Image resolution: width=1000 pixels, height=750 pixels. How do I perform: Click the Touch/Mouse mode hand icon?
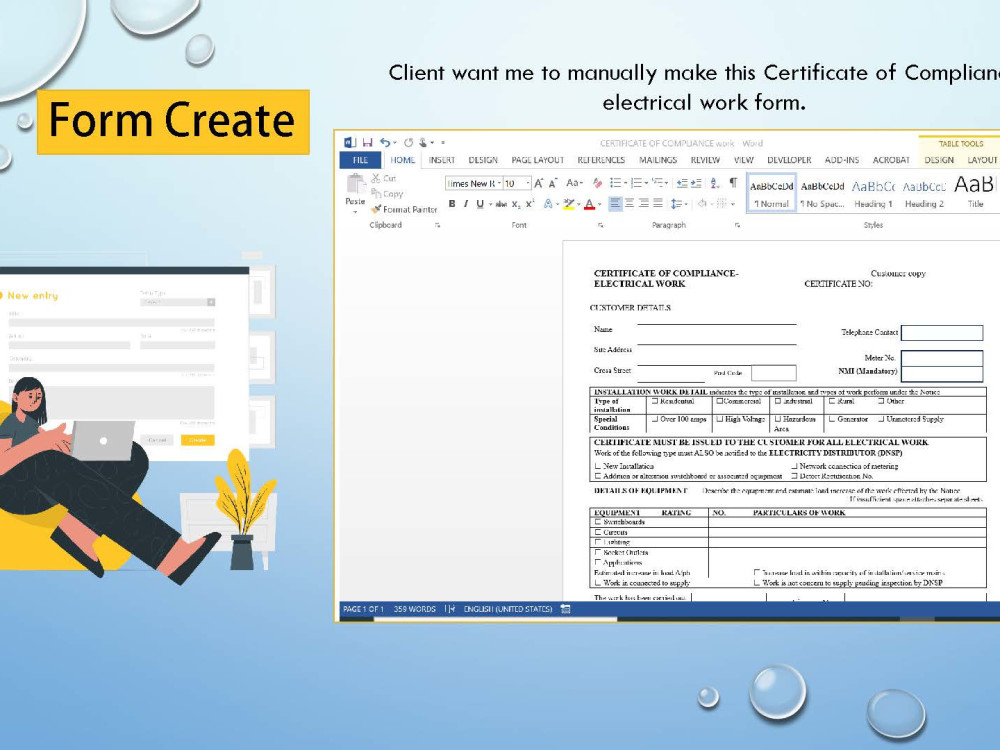click(423, 142)
